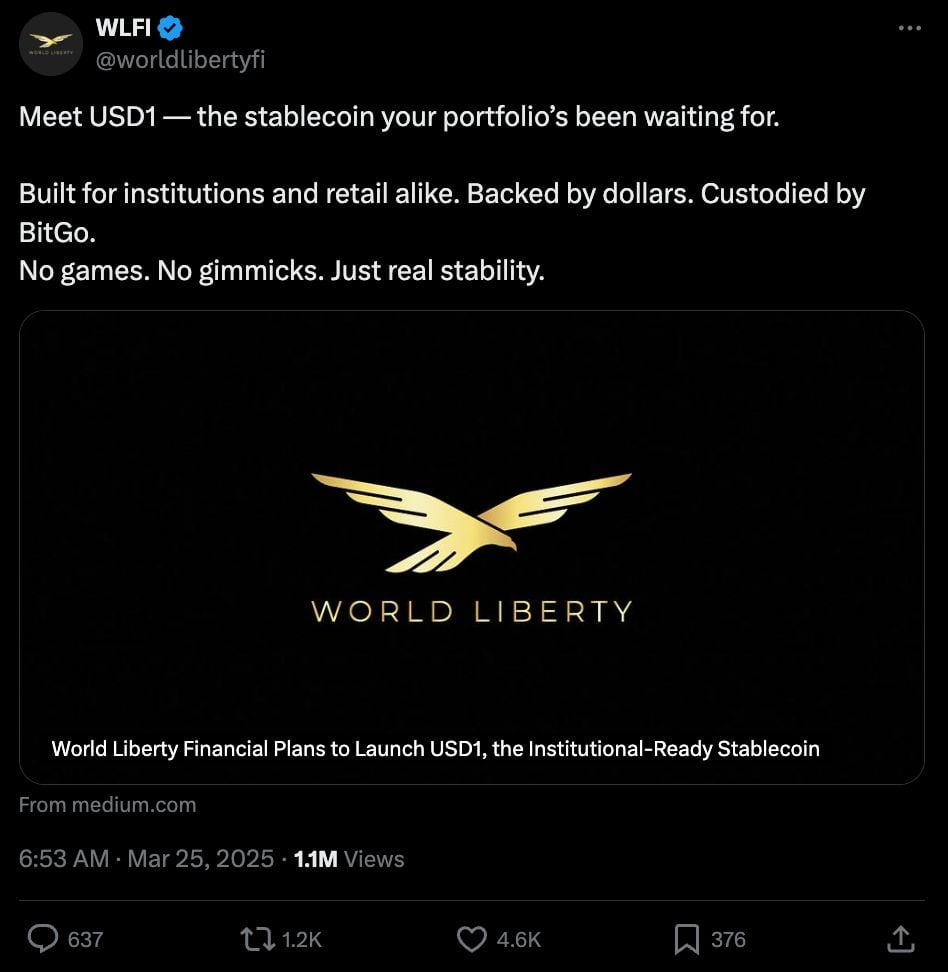Click the 6:53 AM Mar 25, 2025 timestamp
This screenshot has height=972, width=948.
tap(146, 859)
